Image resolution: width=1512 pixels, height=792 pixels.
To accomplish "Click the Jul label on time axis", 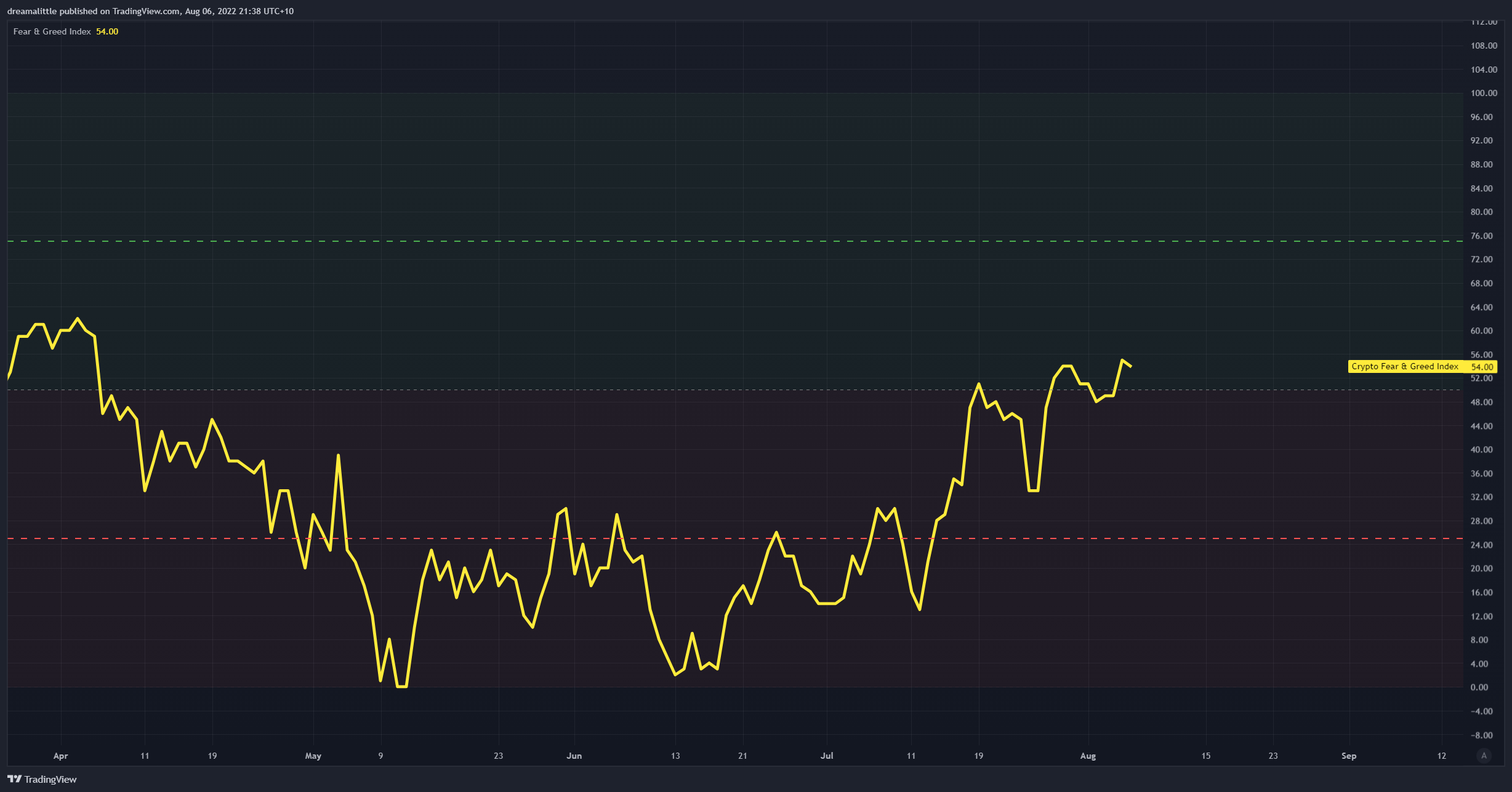I will click(827, 756).
